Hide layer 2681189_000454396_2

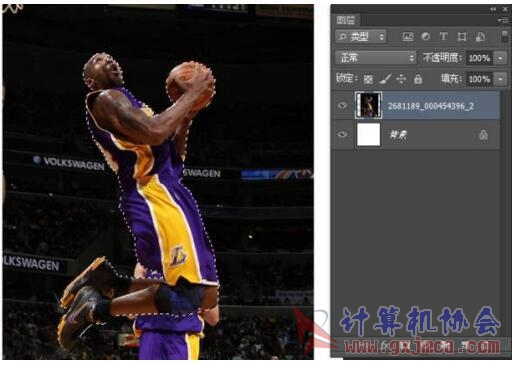(342, 106)
